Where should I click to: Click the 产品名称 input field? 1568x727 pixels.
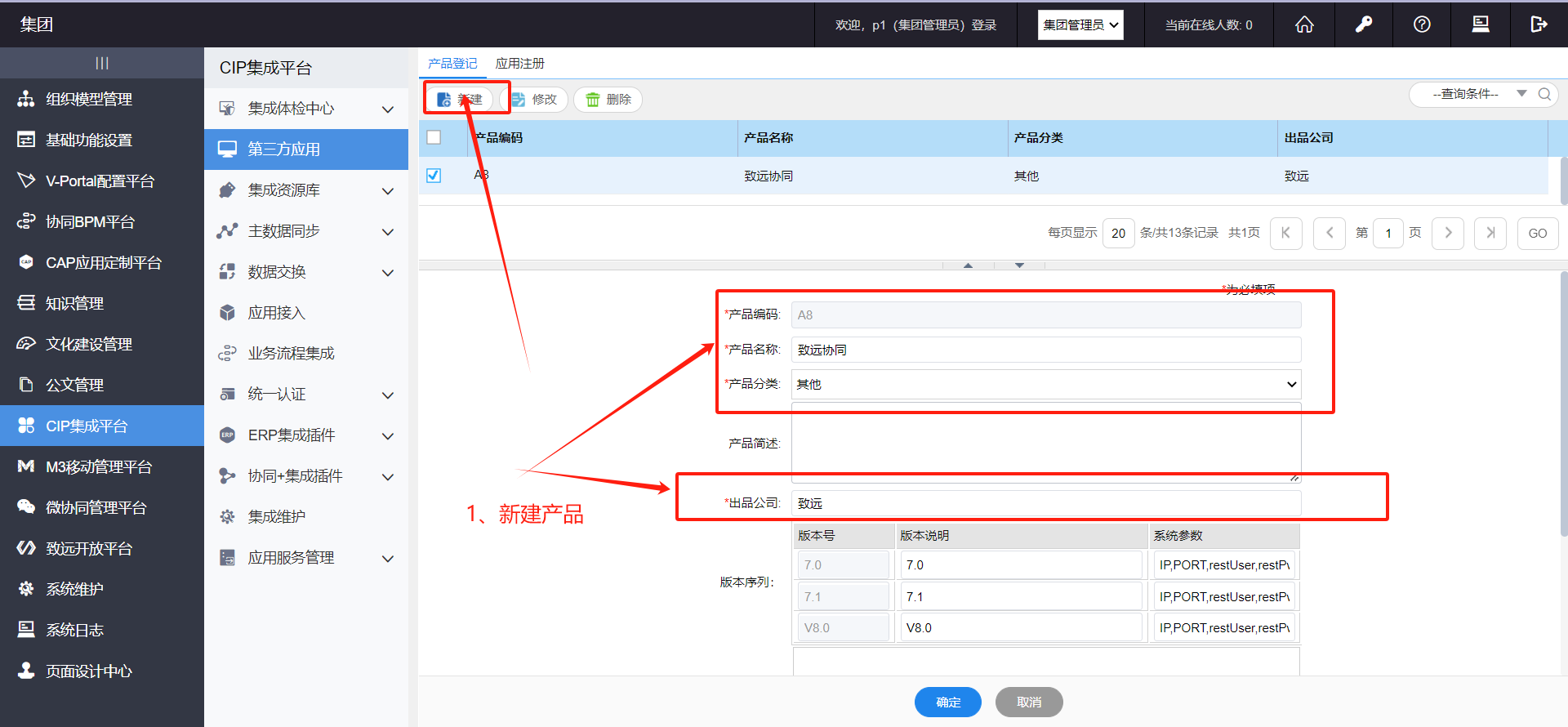(1045, 350)
